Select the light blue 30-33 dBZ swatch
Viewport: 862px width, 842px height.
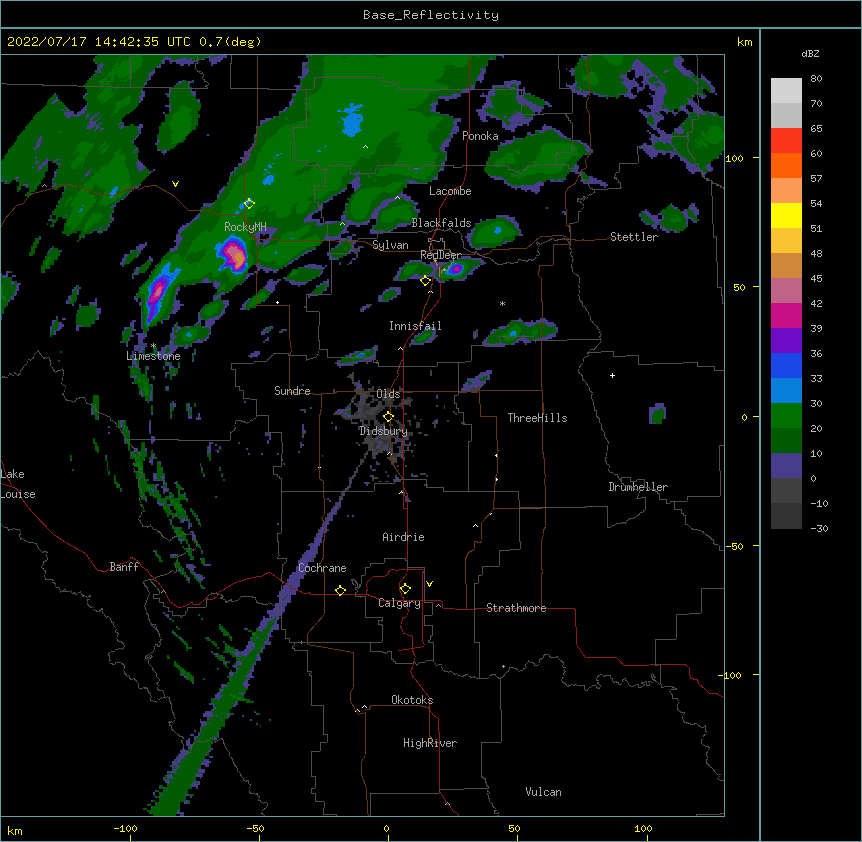pyautogui.click(x=786, y=390)
